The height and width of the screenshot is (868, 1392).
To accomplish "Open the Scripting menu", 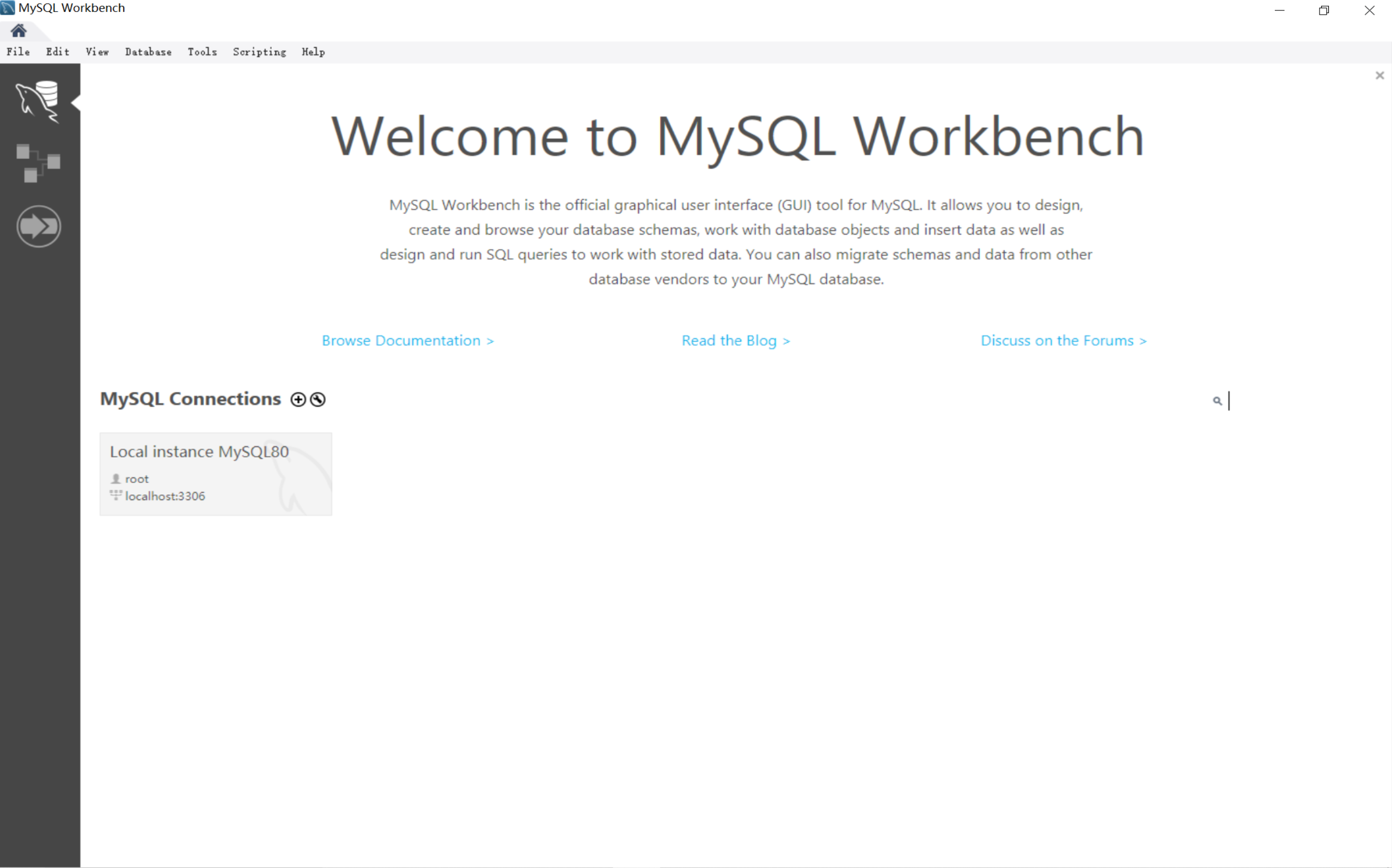I will tap(259, 52).
